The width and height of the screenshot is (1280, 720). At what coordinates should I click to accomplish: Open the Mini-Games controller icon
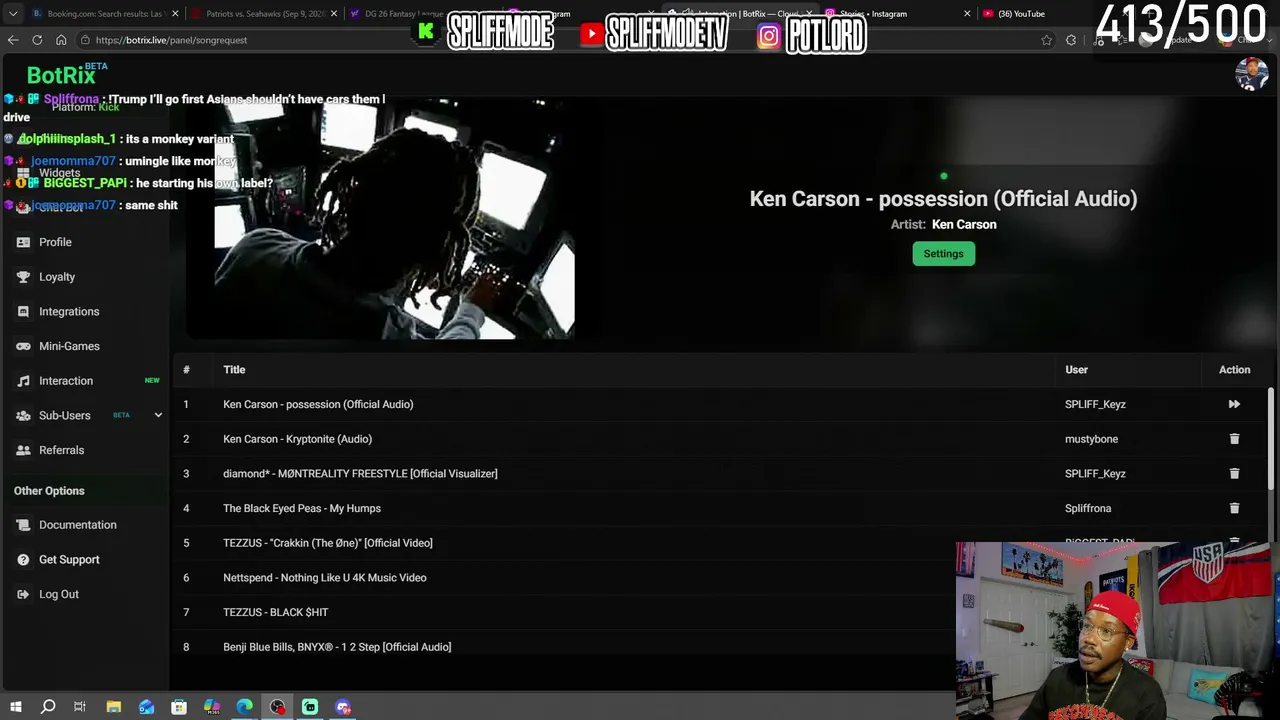click(x=23, y=346)
